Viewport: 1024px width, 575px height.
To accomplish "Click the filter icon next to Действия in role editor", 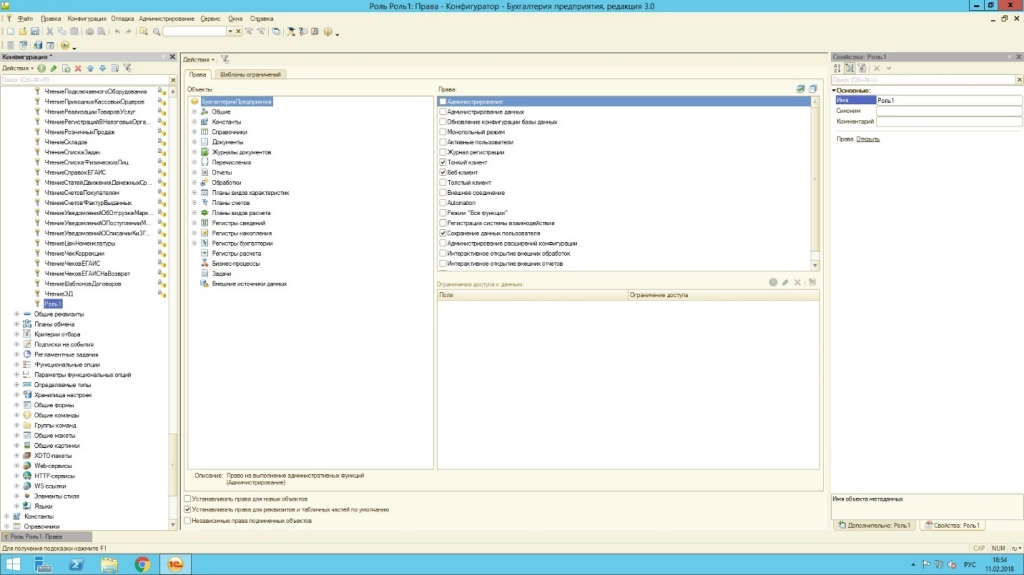I will [225, 59].
